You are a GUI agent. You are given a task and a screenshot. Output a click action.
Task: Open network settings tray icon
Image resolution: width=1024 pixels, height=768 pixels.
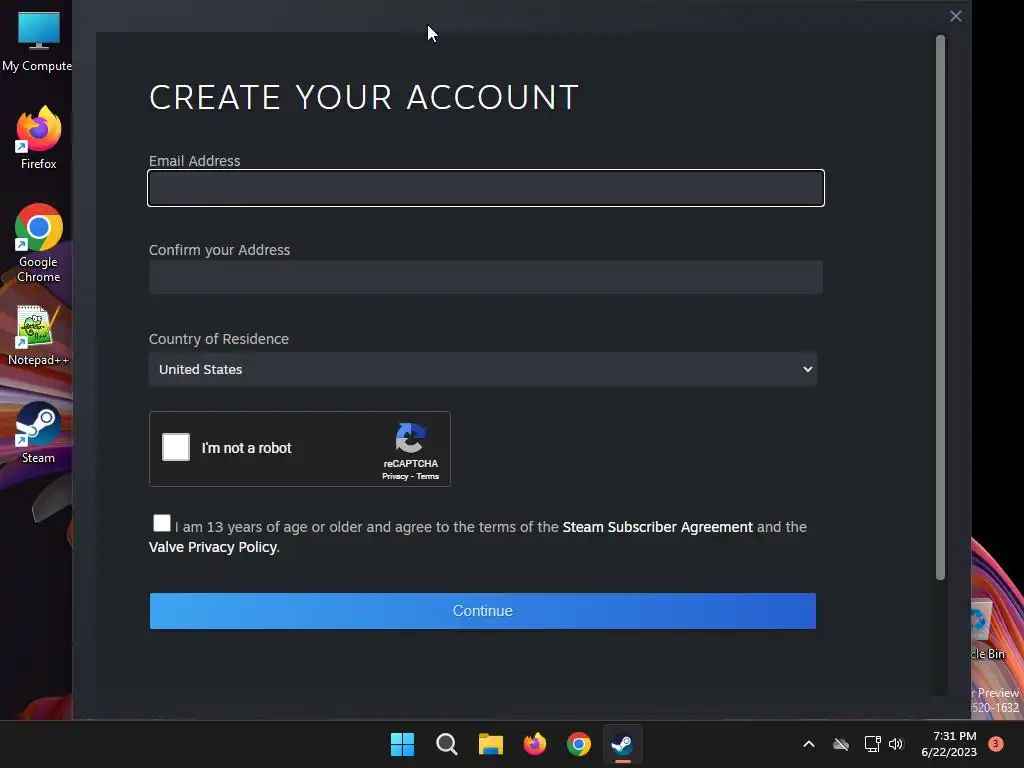872,744
